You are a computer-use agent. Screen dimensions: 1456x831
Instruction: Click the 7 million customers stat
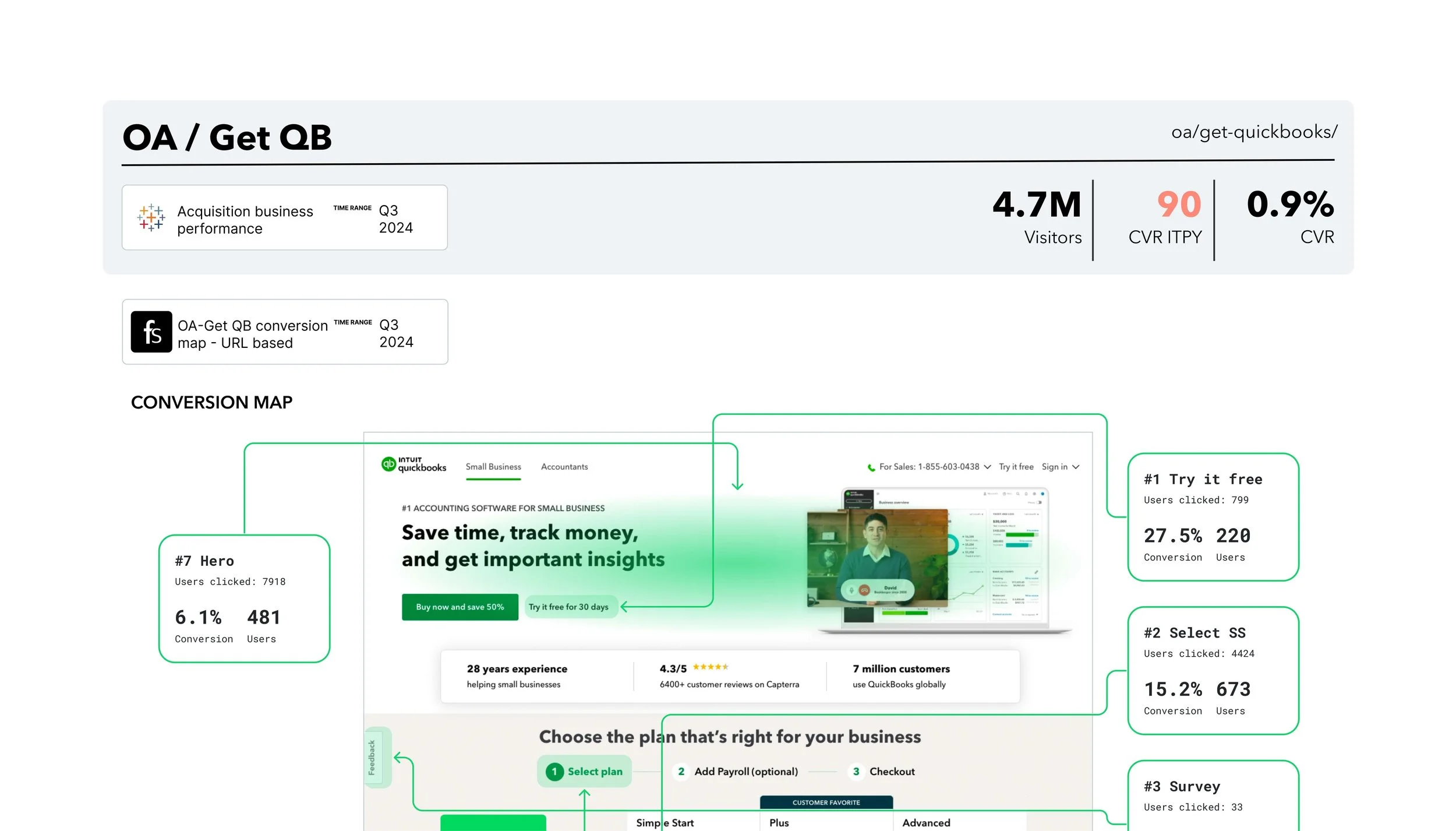[901, 676]
